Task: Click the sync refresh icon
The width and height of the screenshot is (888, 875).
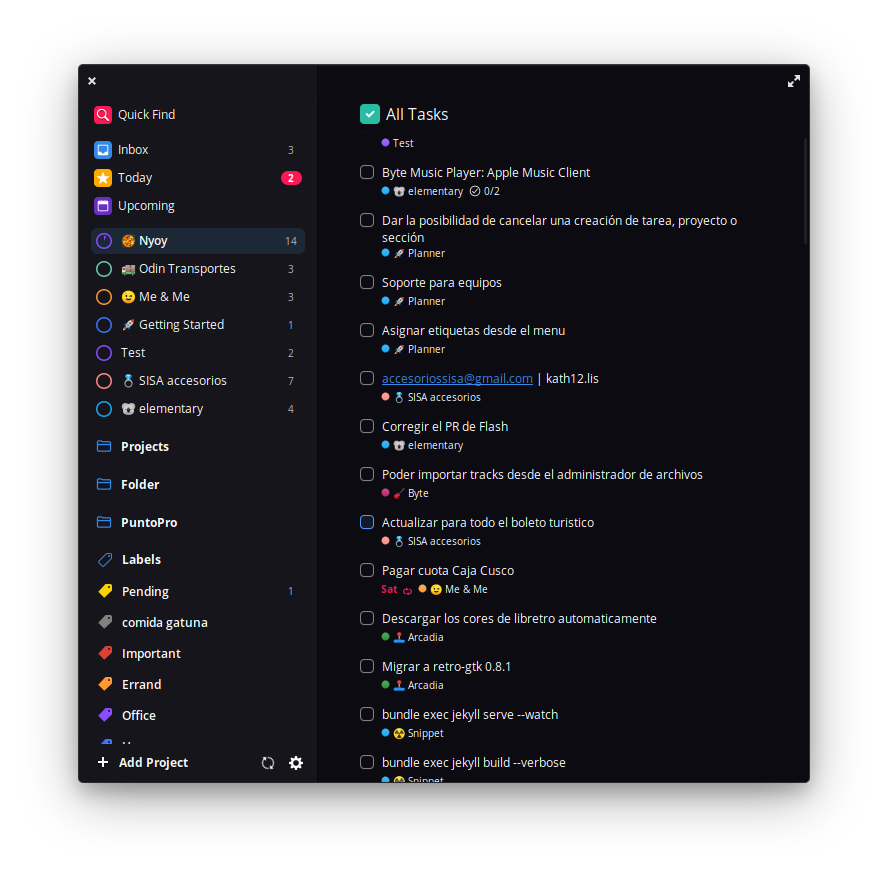Action: point(268,763)
